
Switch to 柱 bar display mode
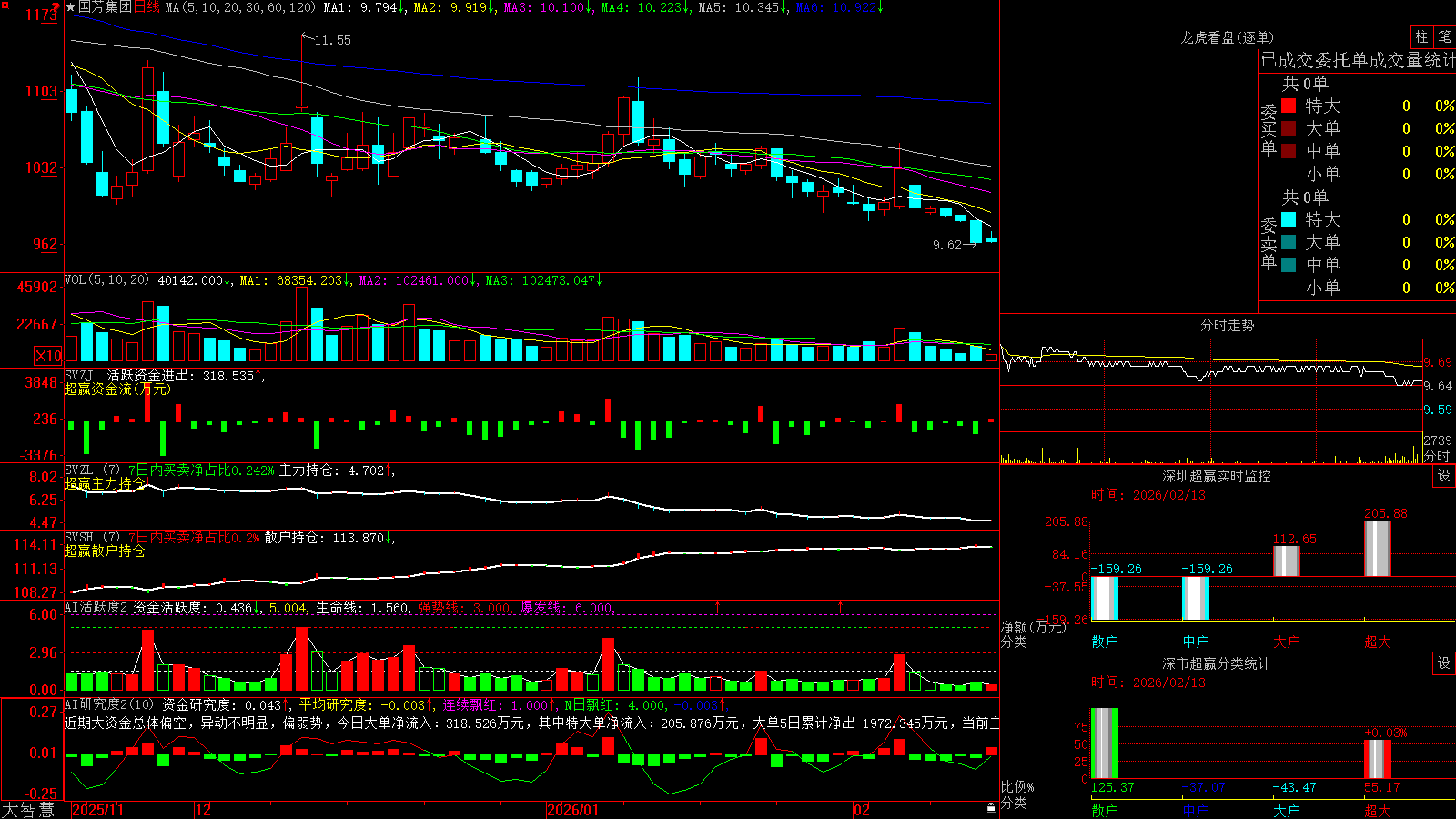pyautogui.click(x=1421, y=36)
